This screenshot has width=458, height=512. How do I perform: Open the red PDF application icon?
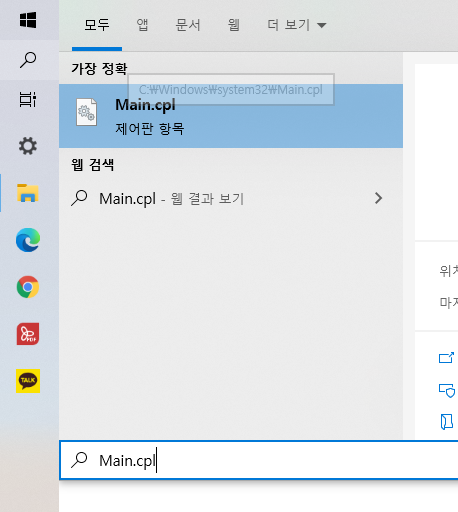point(28,334)
